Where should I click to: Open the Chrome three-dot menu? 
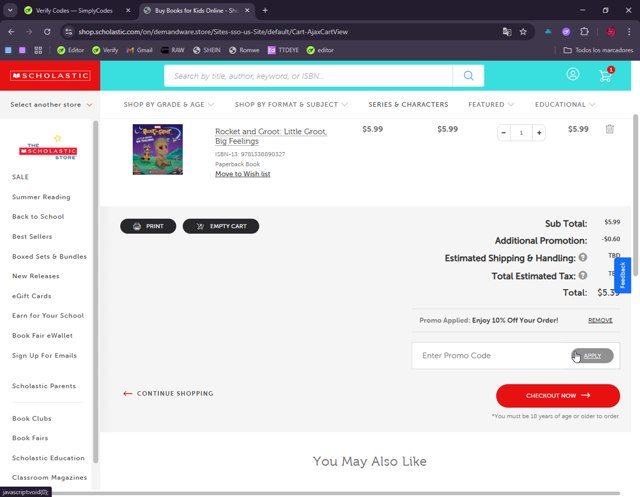coord(629,32)
